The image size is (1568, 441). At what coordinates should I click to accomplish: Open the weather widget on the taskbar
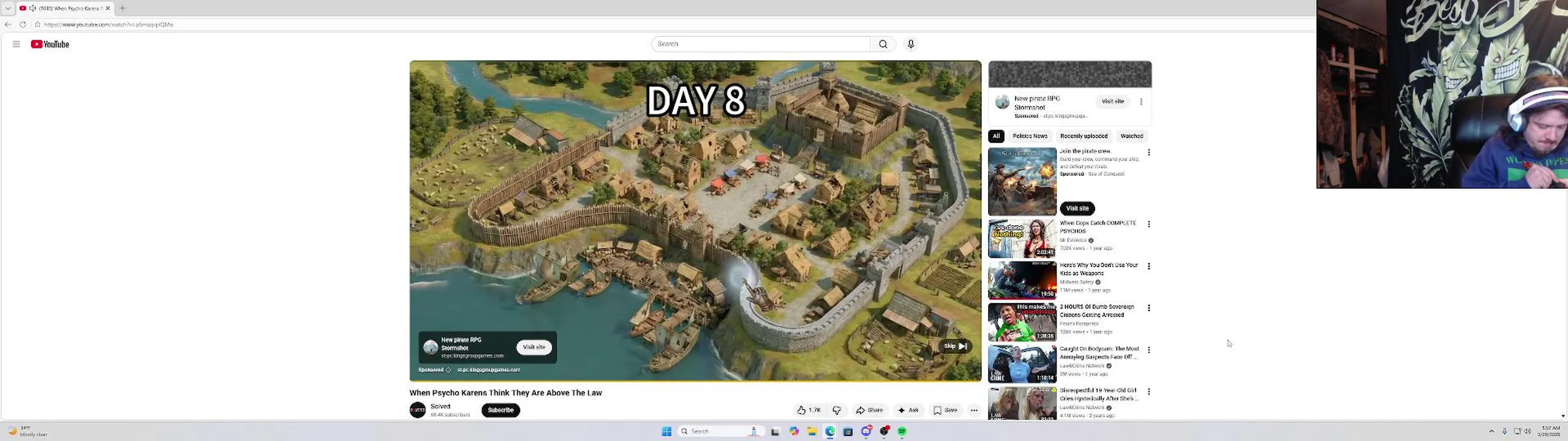(x=27, y=431)
